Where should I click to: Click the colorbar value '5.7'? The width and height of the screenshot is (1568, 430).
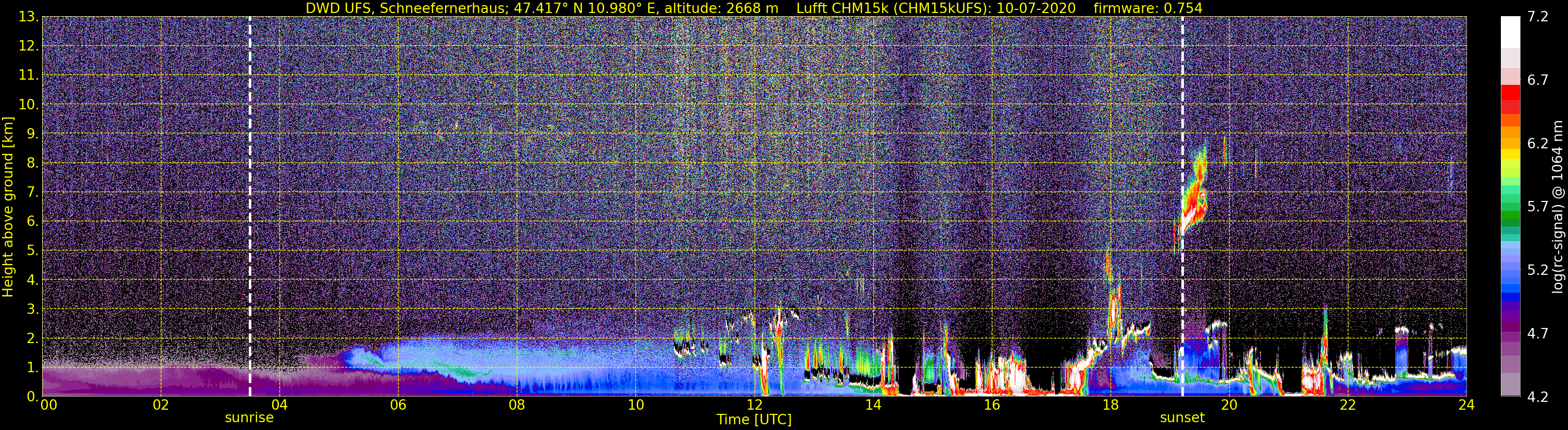click(x=1538, y=207)
